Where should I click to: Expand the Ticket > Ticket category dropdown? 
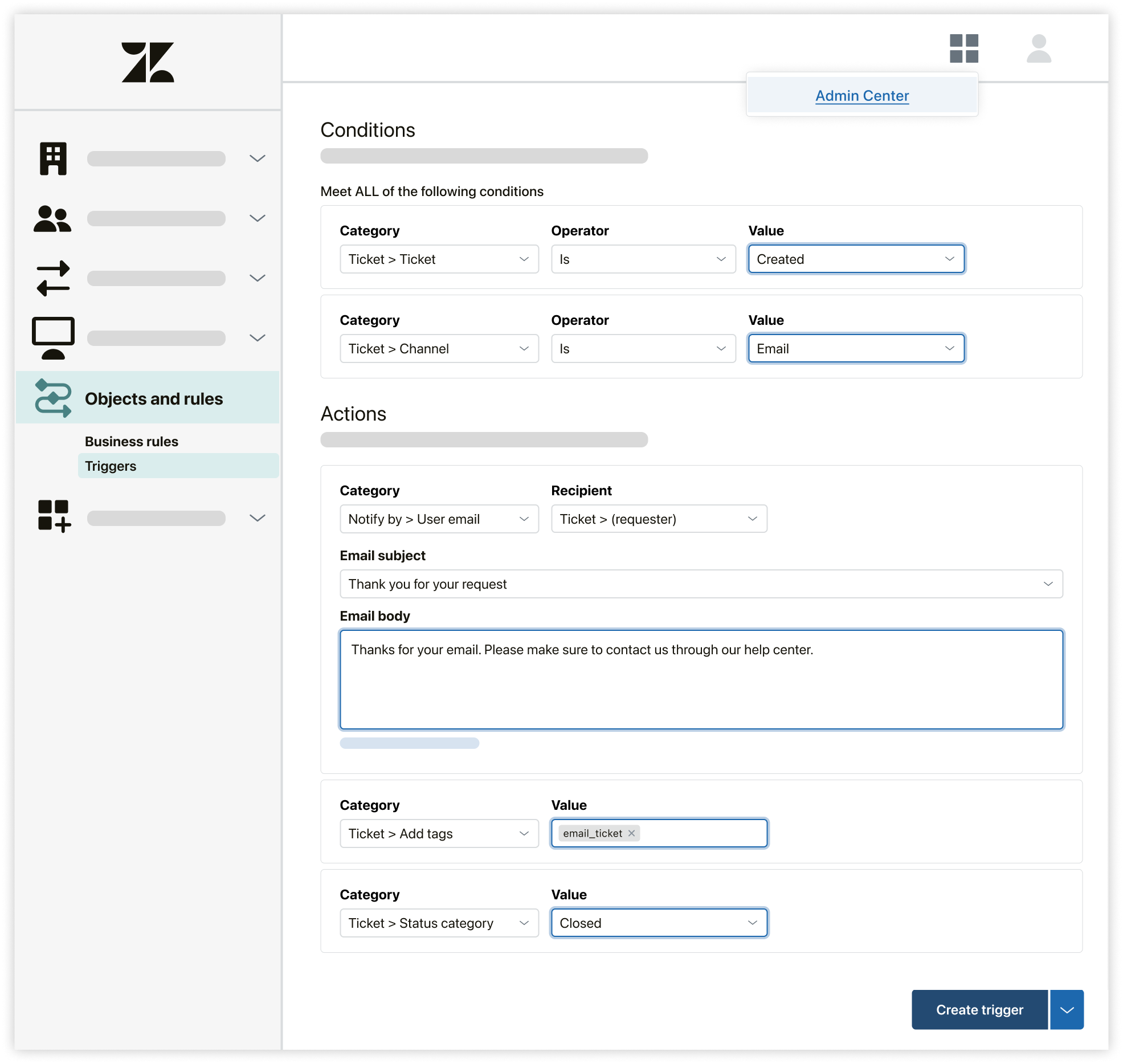coord(436,259)
